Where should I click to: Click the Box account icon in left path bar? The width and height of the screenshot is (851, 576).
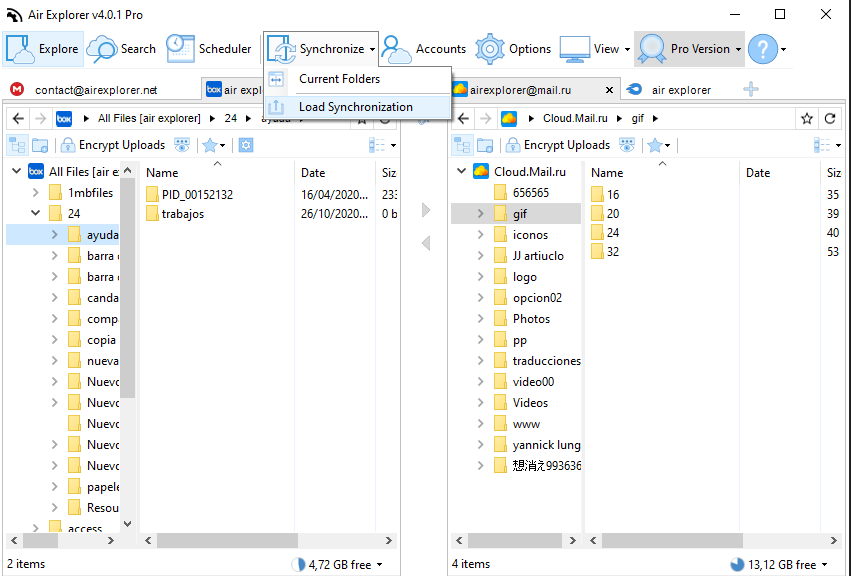(64, 118)
